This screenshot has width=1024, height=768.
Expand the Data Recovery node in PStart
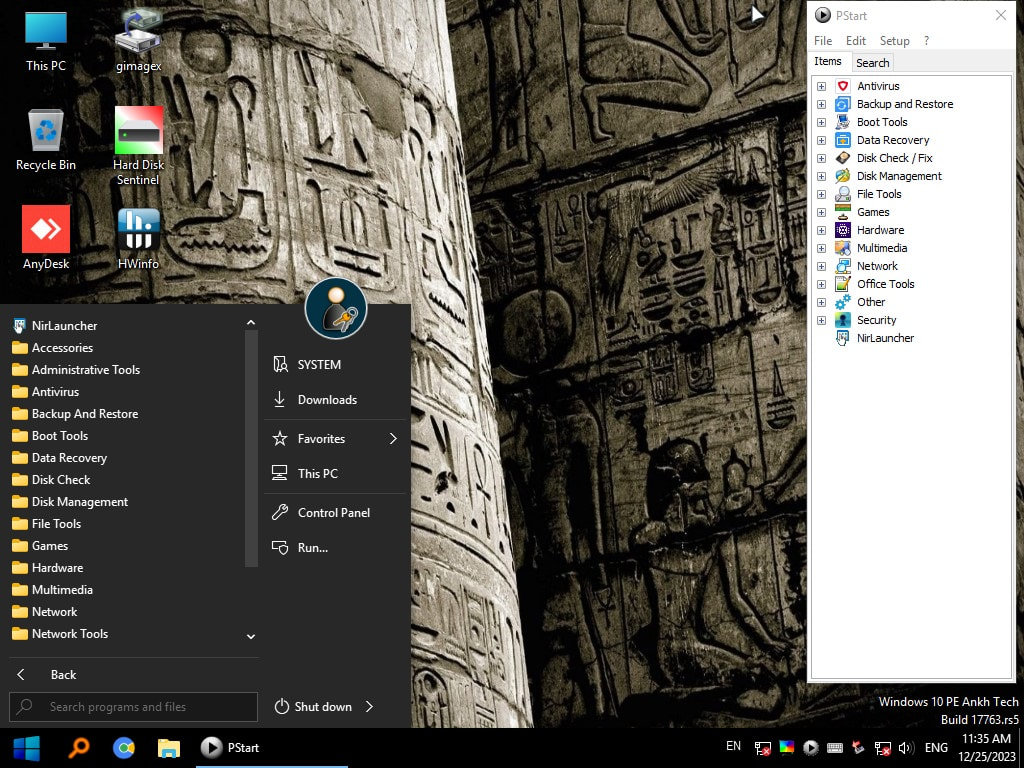click(x=822, y=140)
